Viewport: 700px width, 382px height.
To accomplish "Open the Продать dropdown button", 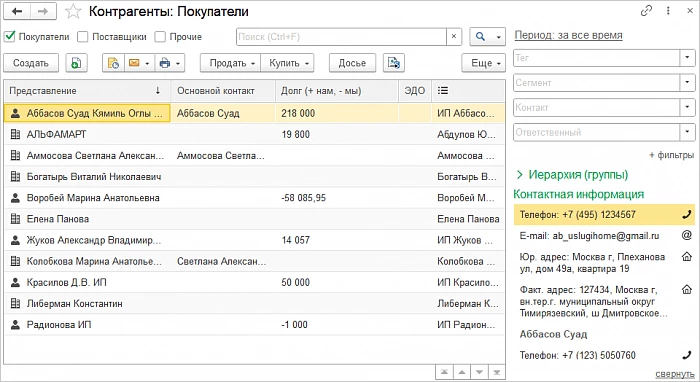I will 230,63.
